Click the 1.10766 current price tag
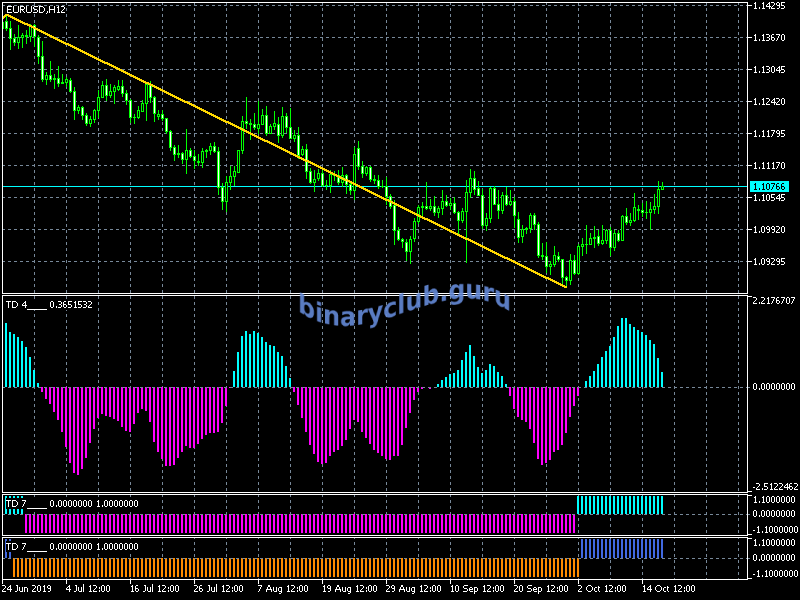 pyautogui.click(x=769, y=187)
